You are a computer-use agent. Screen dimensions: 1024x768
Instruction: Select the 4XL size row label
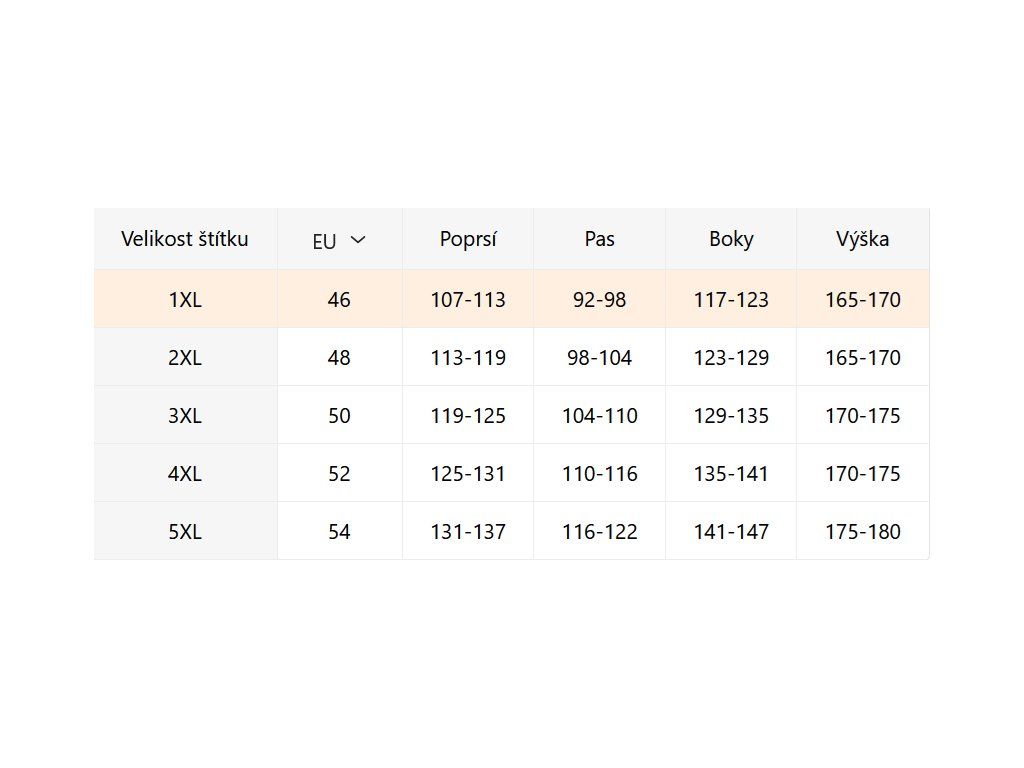185,473
